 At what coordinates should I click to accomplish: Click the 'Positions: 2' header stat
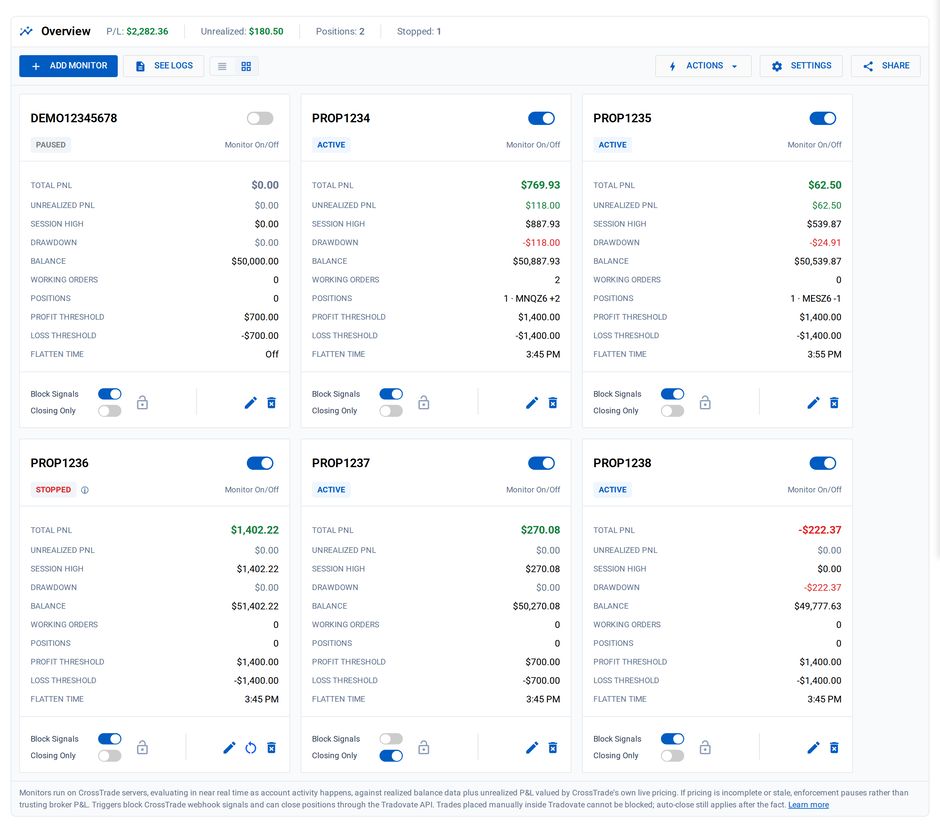[340, 31]
